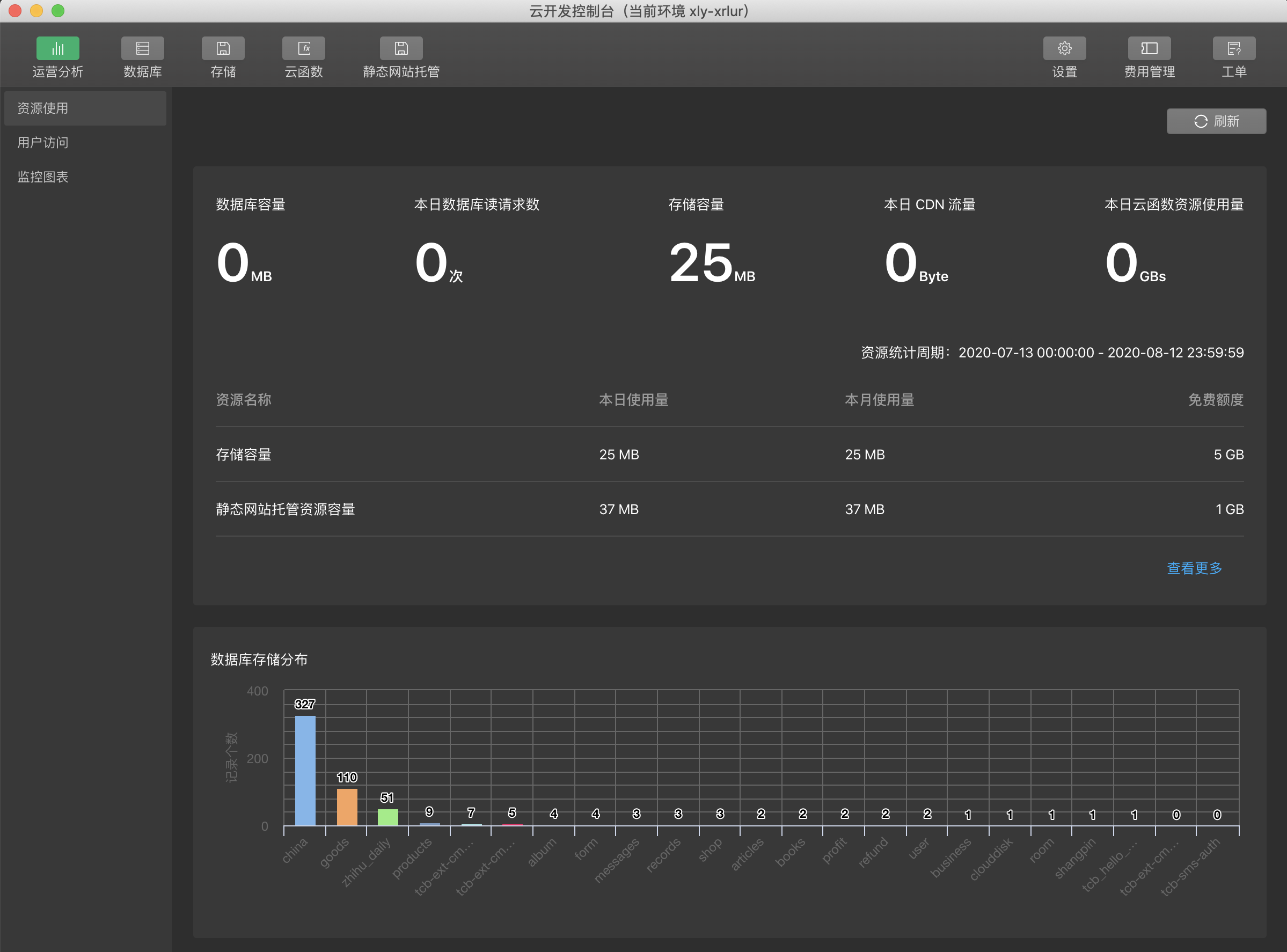Click the tcb-sms-auth axis label
1287x952 pixels.
point(1190,867)
